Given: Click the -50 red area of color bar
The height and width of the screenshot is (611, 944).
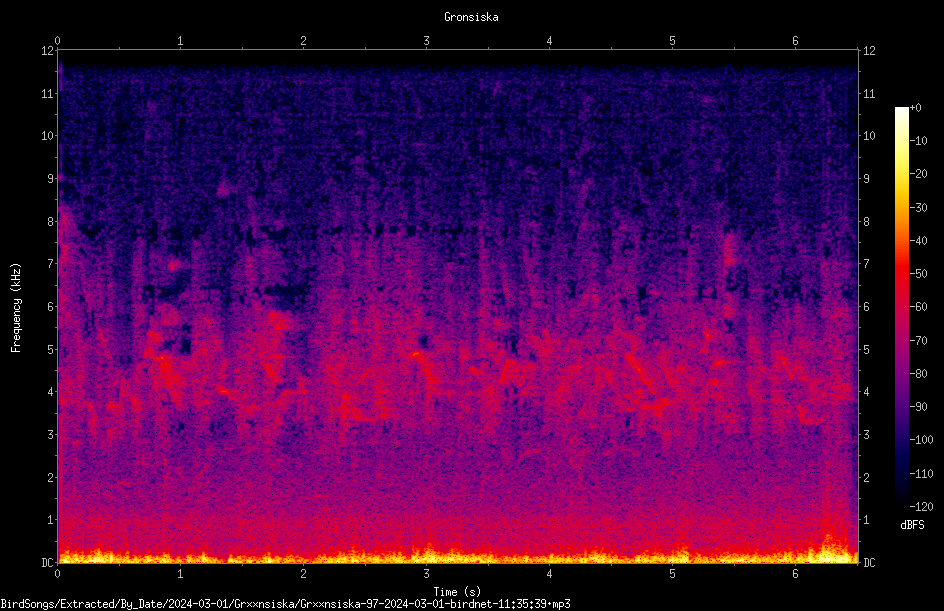Looking at the screenshot, I should (x=901, y=273).
